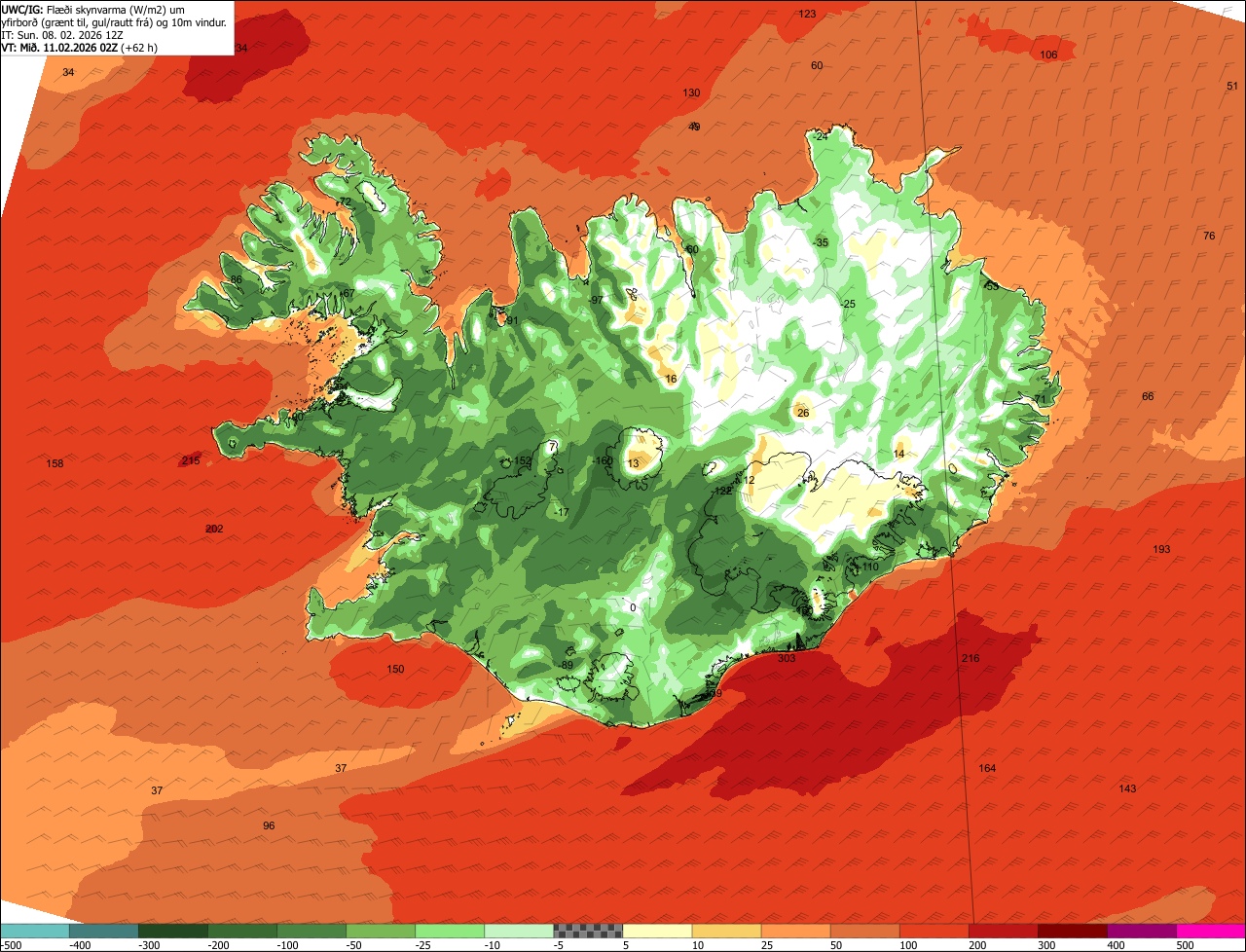Pick the medium green -50 to -25 legend swatch
The height and width of the screenshot is (952, 1246).
[381, 931]
